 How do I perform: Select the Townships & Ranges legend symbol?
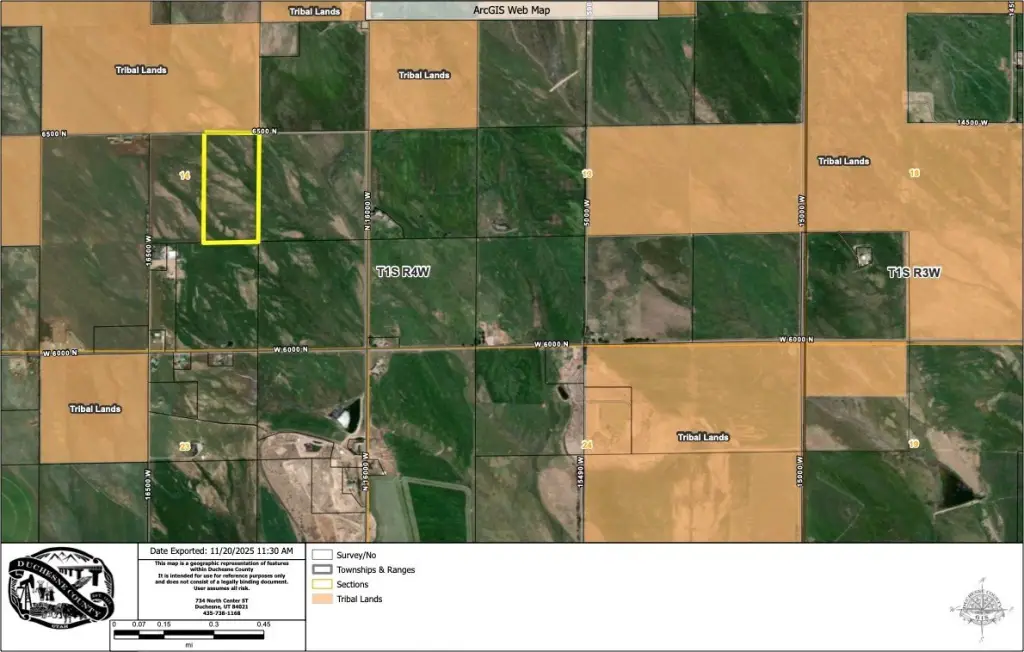pyautogui.click(x=321, y=570)
